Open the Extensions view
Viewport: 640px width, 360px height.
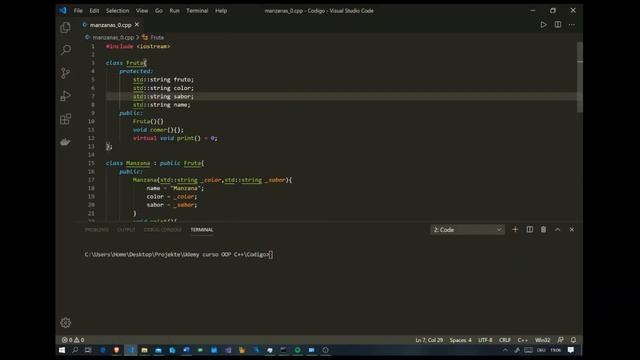pos(65,119)
